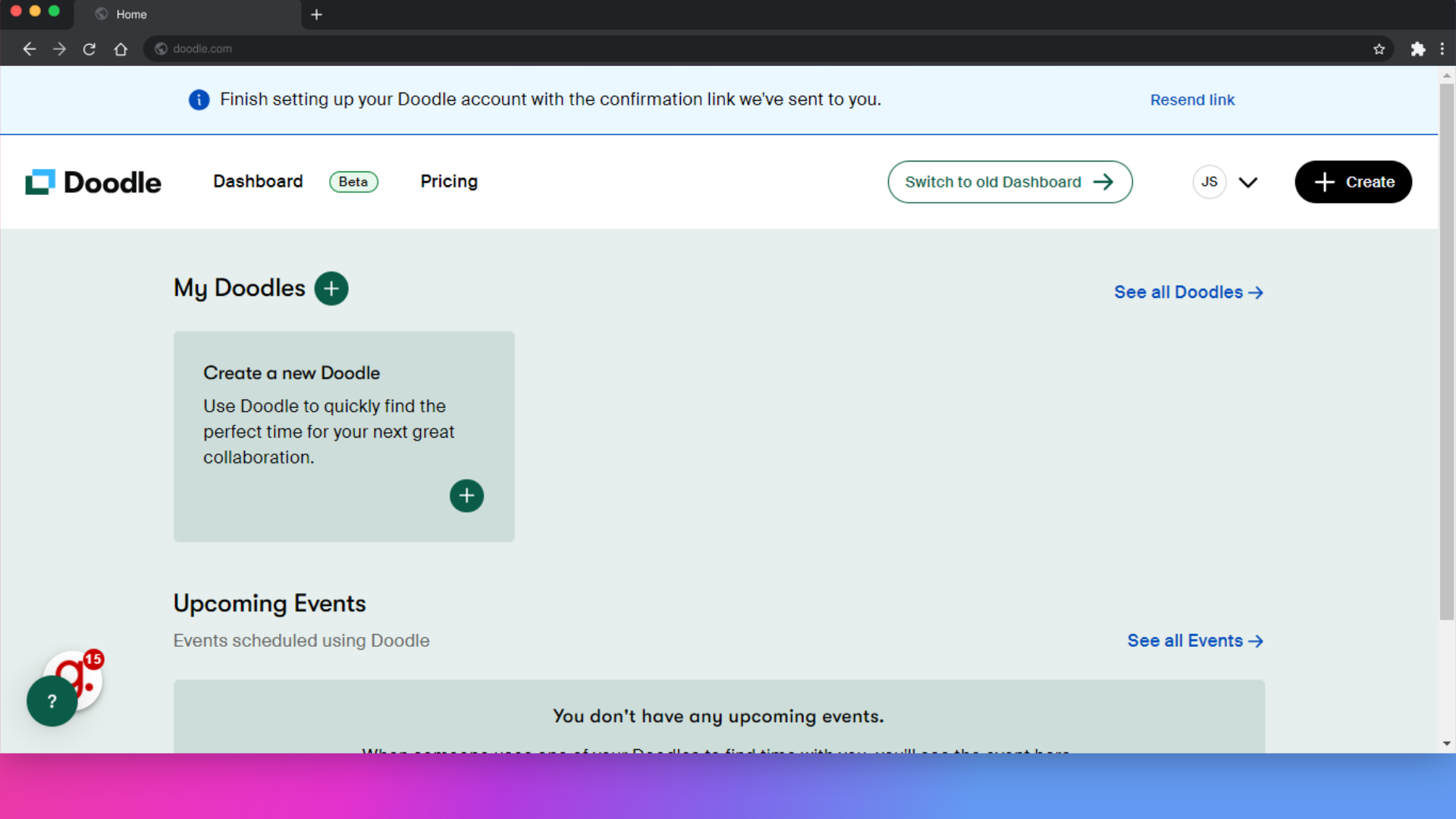Click the Doodle logo

click(93, 182)
